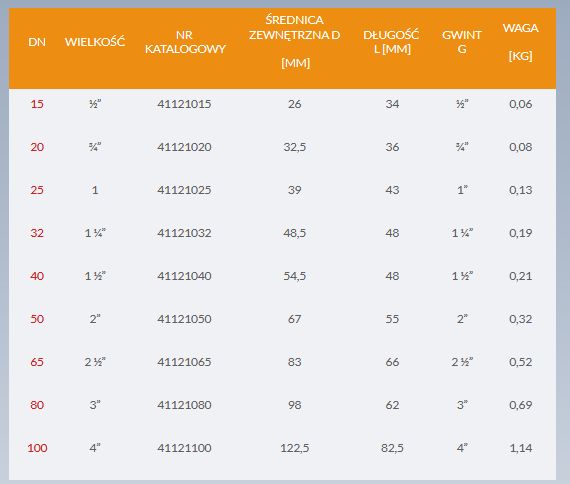Click the DŁUGOŚĆ L [MM] header

(392, 42)
